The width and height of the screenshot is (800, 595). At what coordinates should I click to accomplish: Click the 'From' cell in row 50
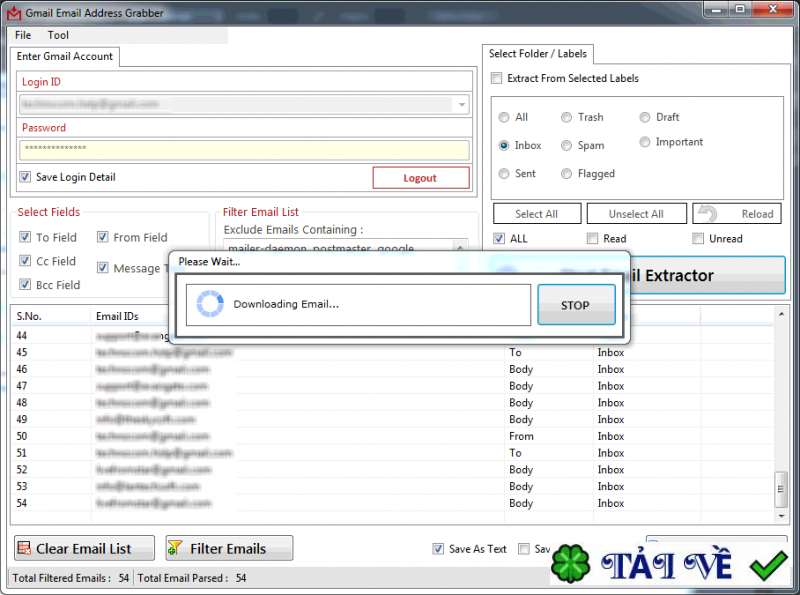[x=521, y=436]
